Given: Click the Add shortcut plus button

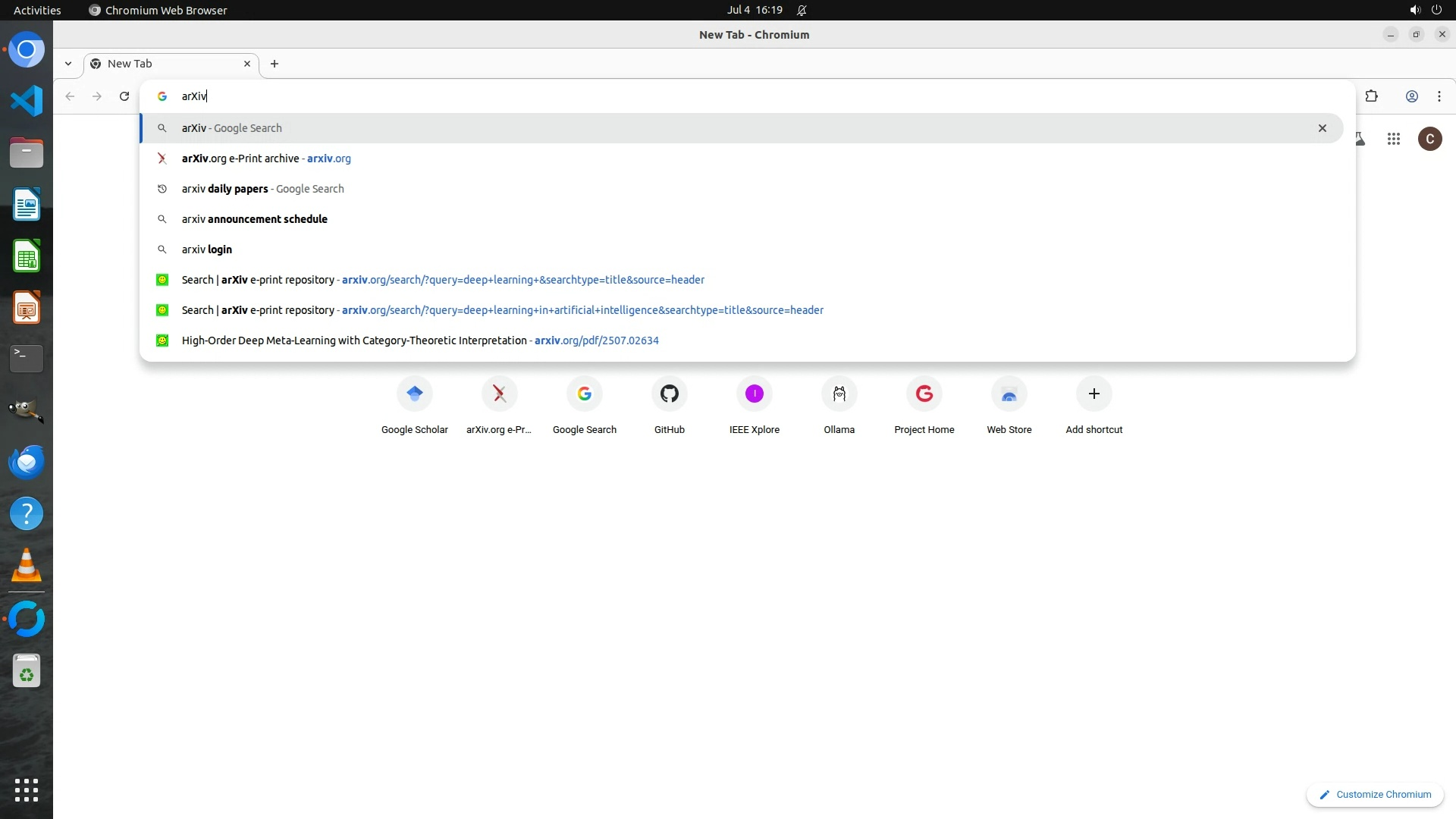Looking at the screenshot, I should click(1094, 394).
